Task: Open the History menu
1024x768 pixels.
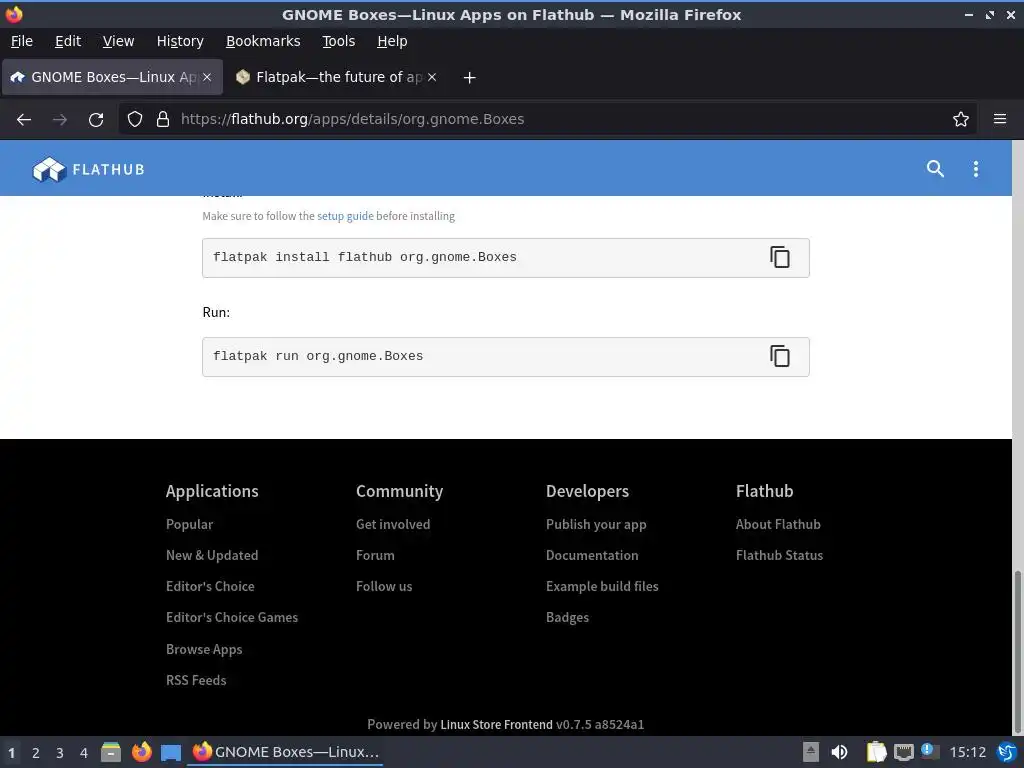Action: [x=180, y=41]
